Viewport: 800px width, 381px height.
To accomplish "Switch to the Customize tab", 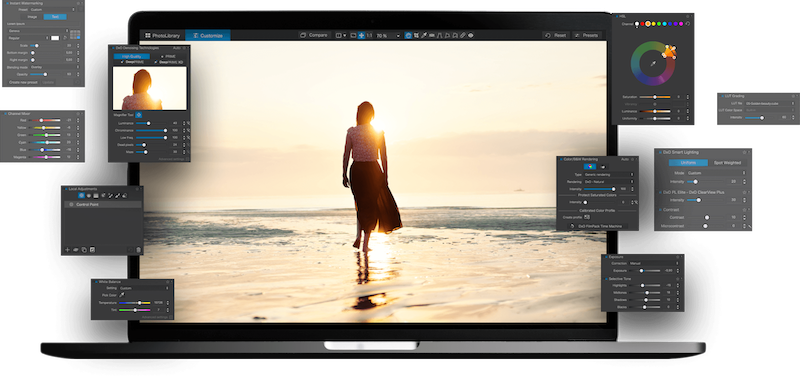I will [x=208, y=35].
